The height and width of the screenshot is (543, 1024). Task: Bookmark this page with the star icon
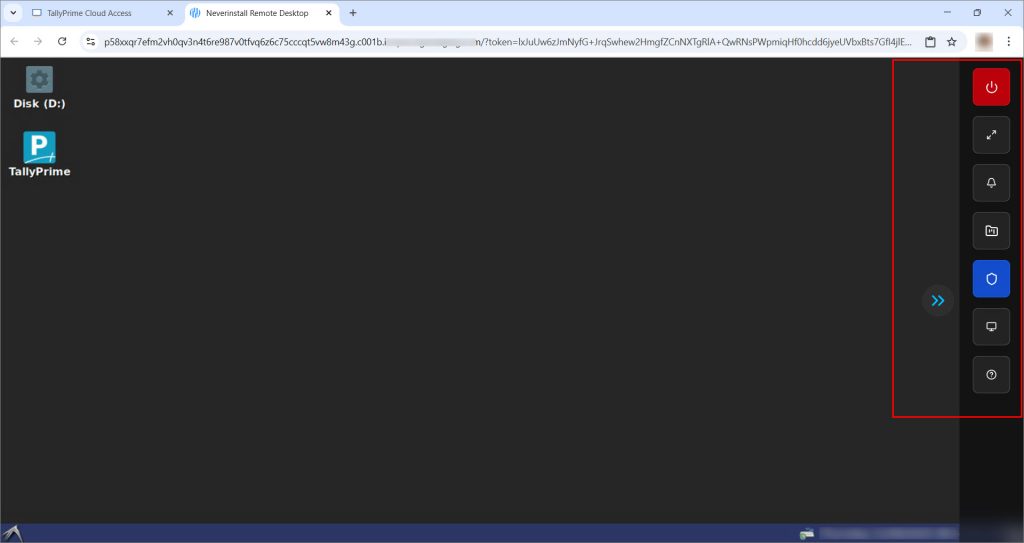952,42
